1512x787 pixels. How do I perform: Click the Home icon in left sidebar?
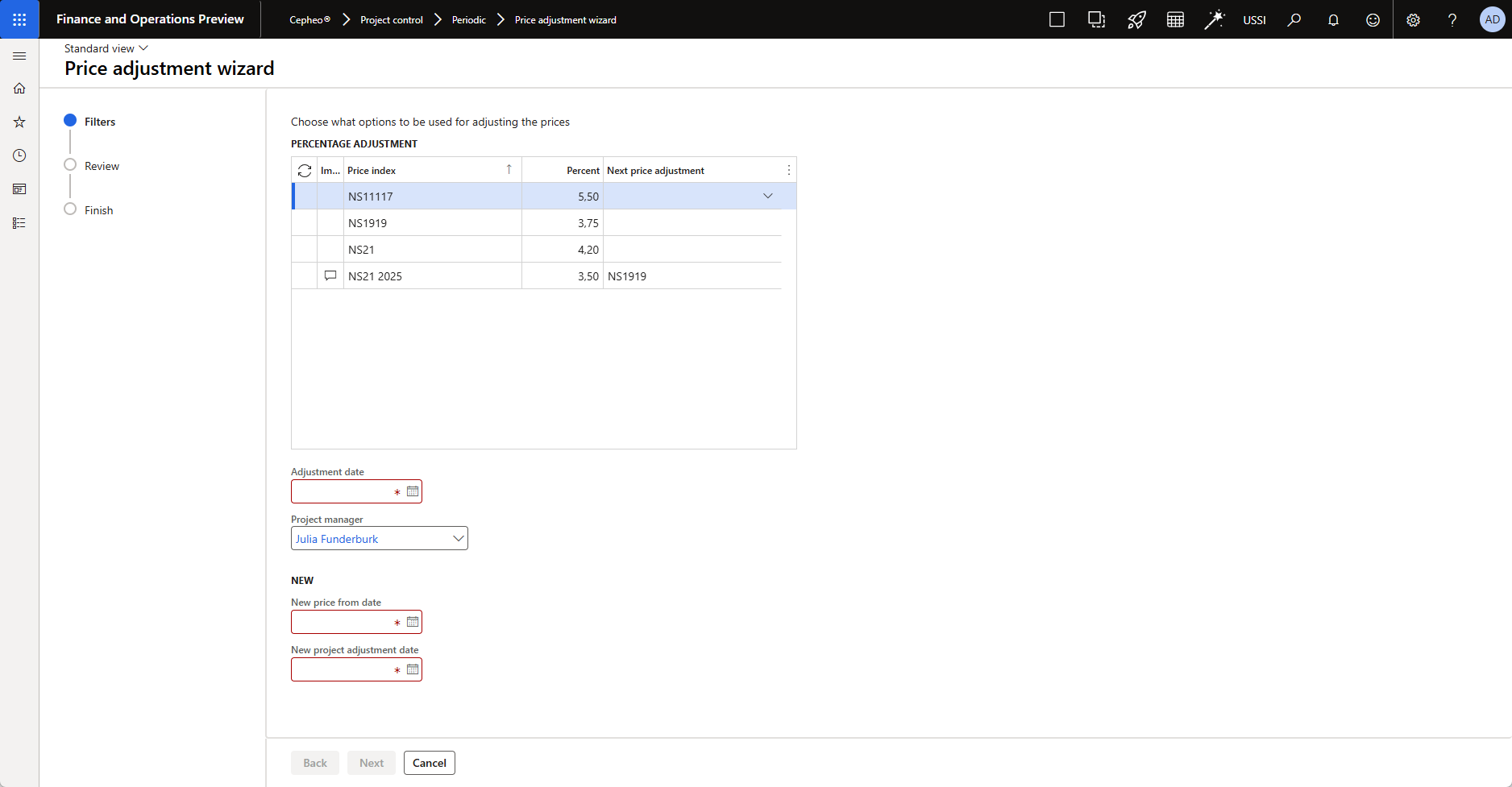(19, 89)
